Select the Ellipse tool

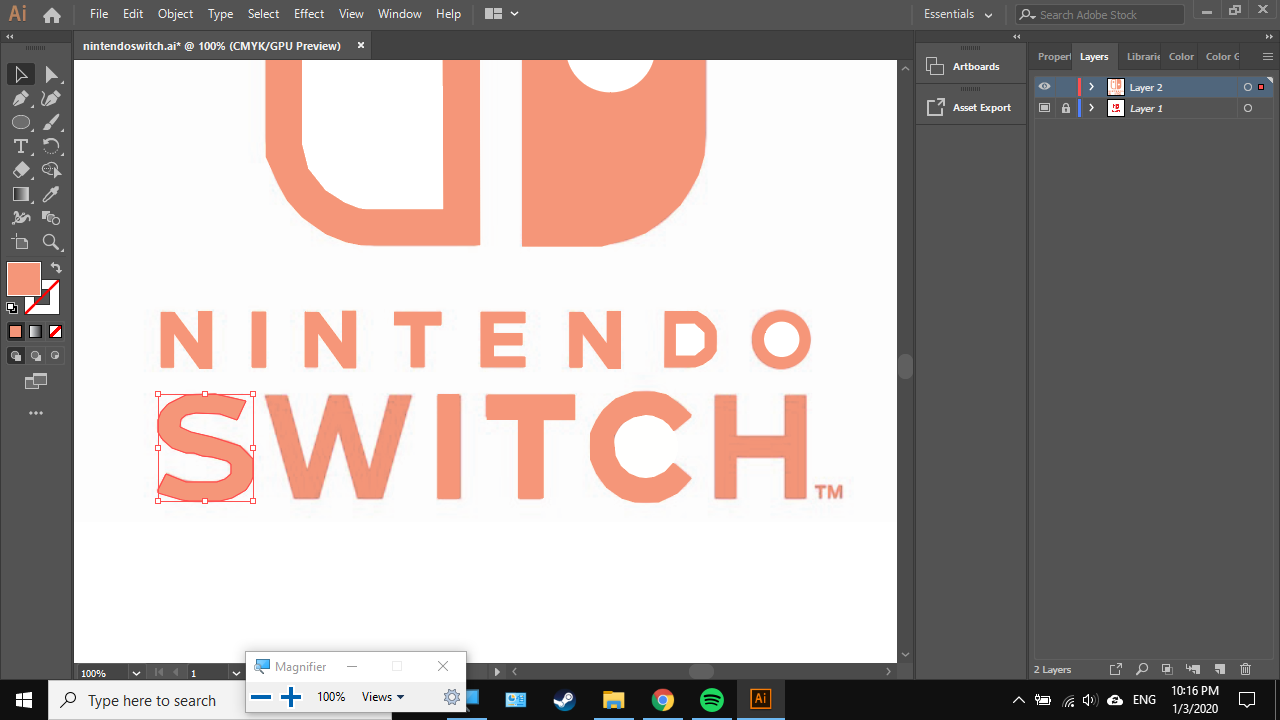point(20,123)
